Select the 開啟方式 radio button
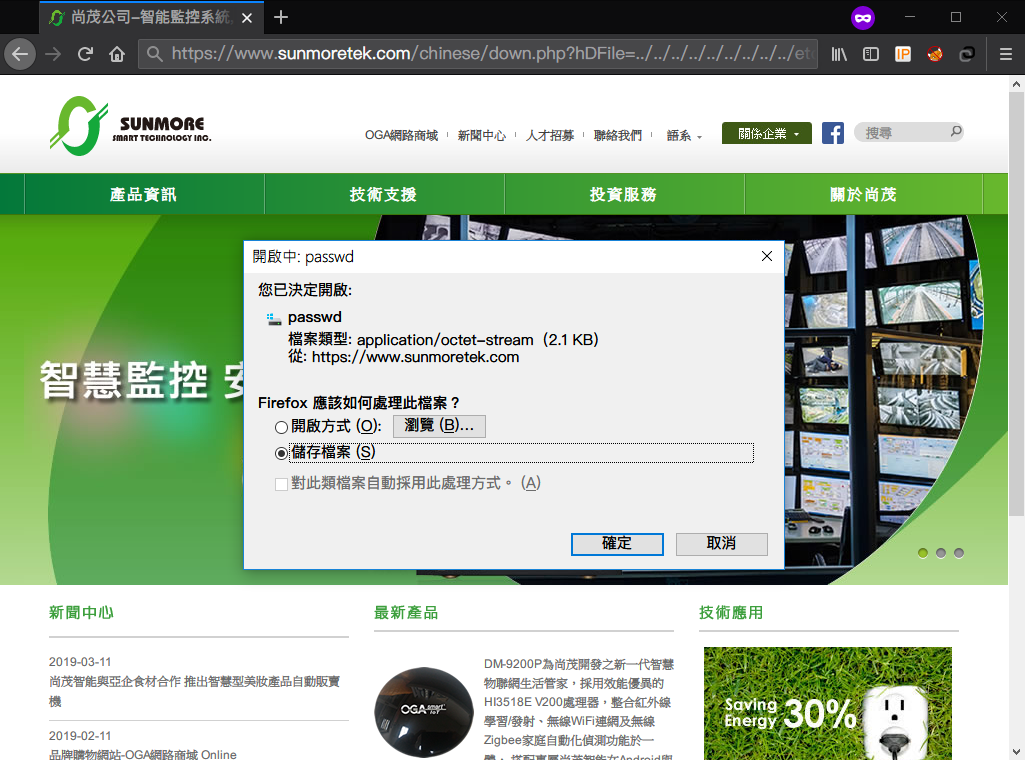This screenshot has width=1025, height=760. (281, 427)
